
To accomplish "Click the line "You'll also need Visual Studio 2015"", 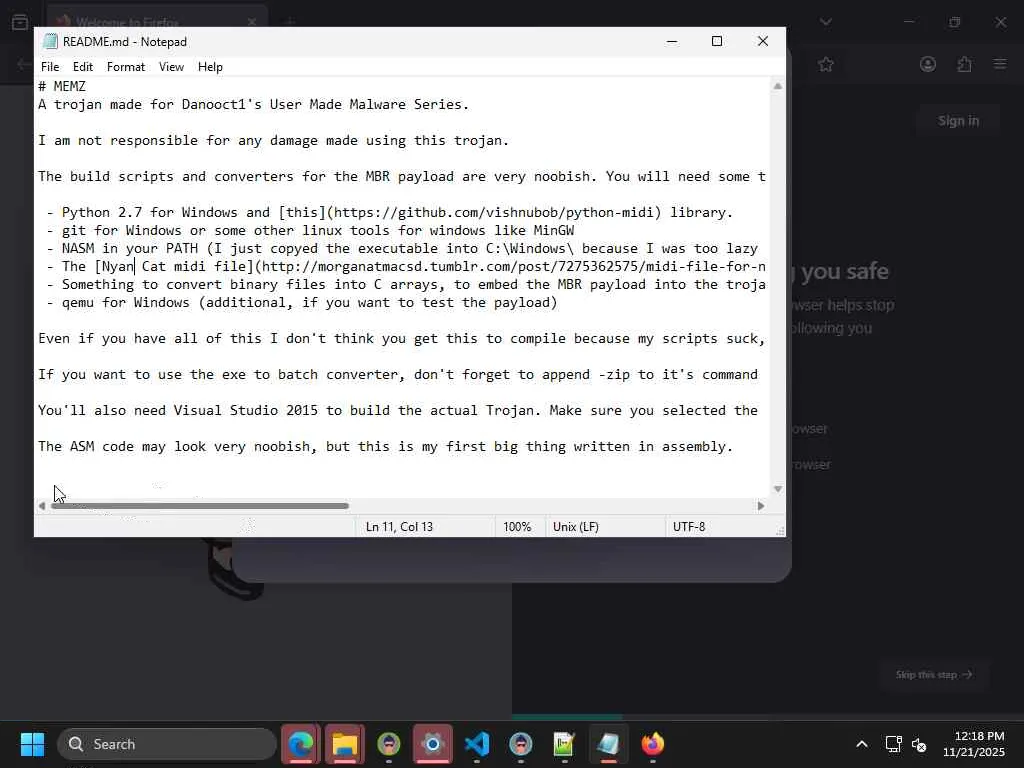I will [x=398, y=410].
